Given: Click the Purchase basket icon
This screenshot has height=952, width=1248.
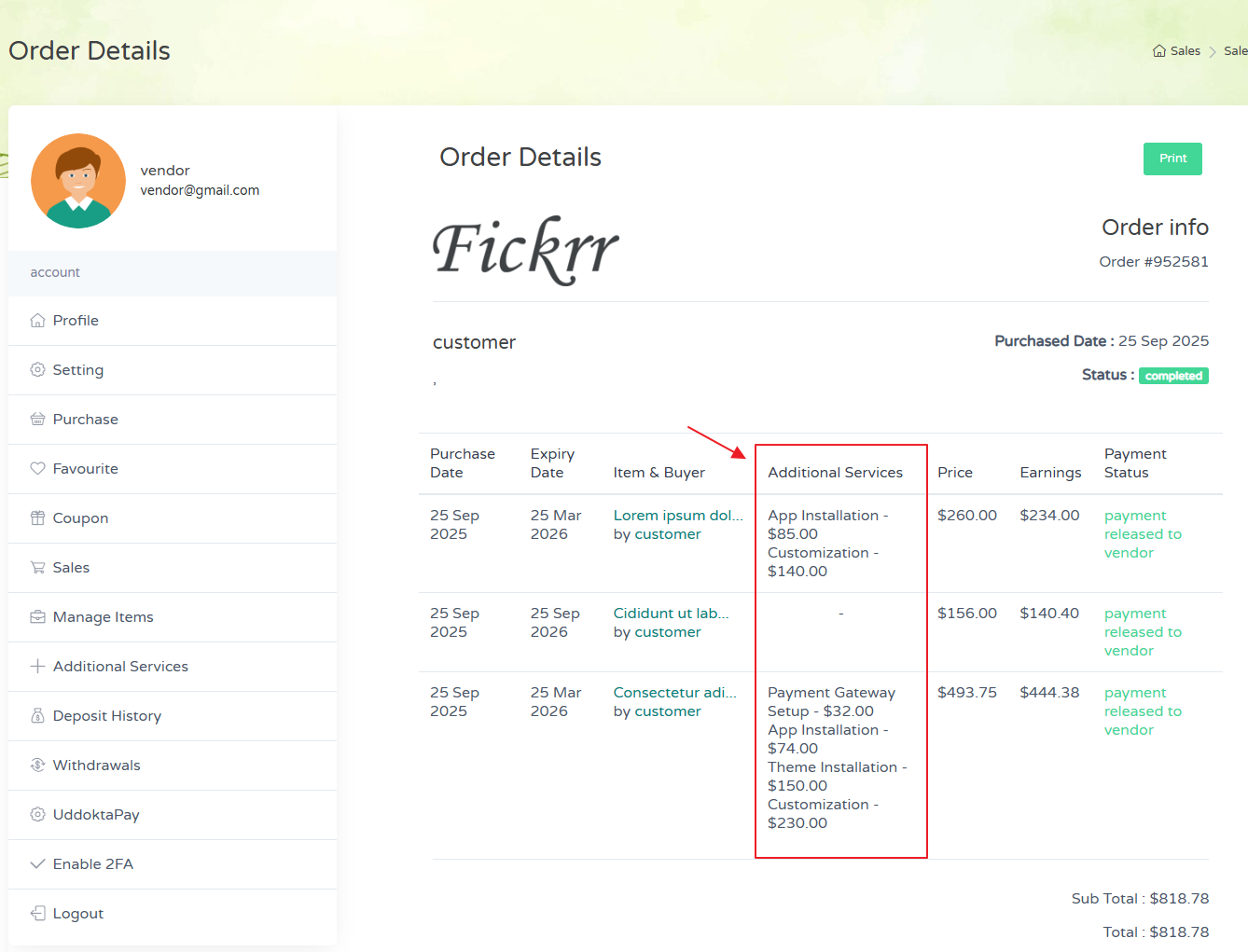Looking at the screenshot, I should 37,420.
